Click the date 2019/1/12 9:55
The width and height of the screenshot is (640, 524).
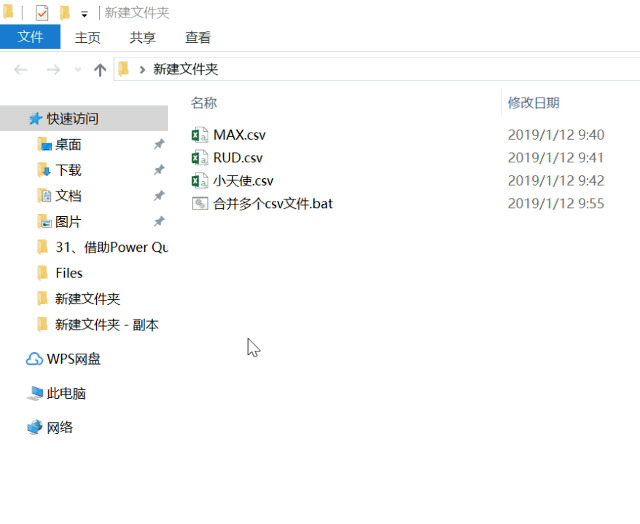tap(556, 203)
